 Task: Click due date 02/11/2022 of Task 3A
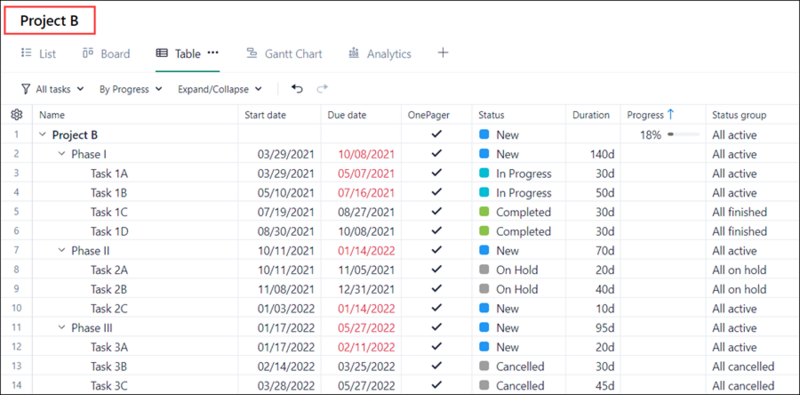(366, 347)
